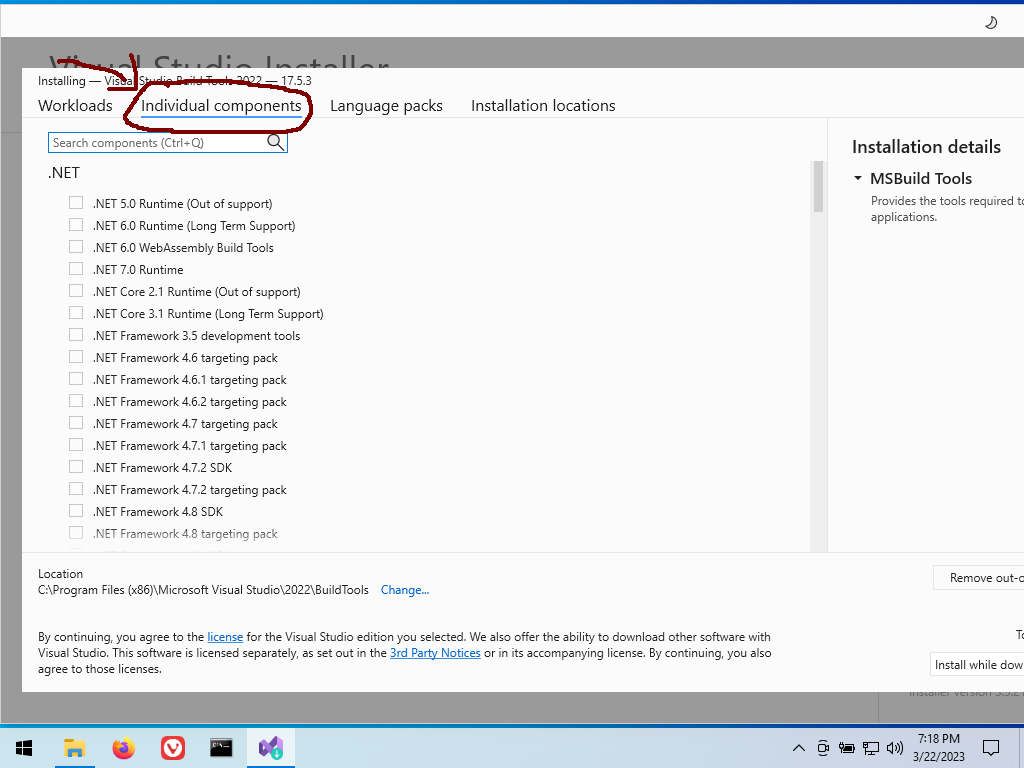Launch Vivaldi browser from taskbar
Screen dimensions: 1024x768
click(x=173, y=748)
